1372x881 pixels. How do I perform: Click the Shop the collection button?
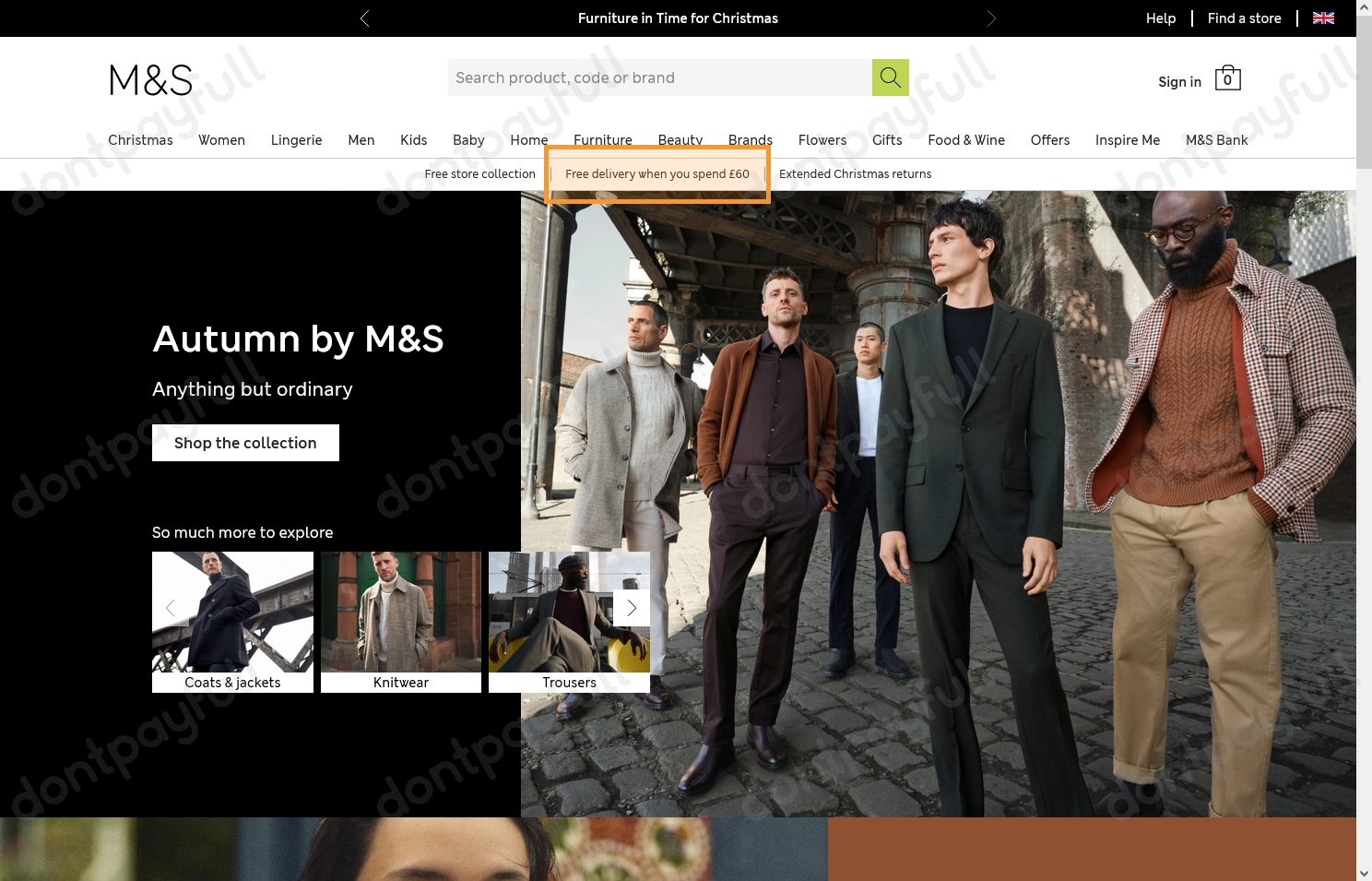(x=245, y=443)
